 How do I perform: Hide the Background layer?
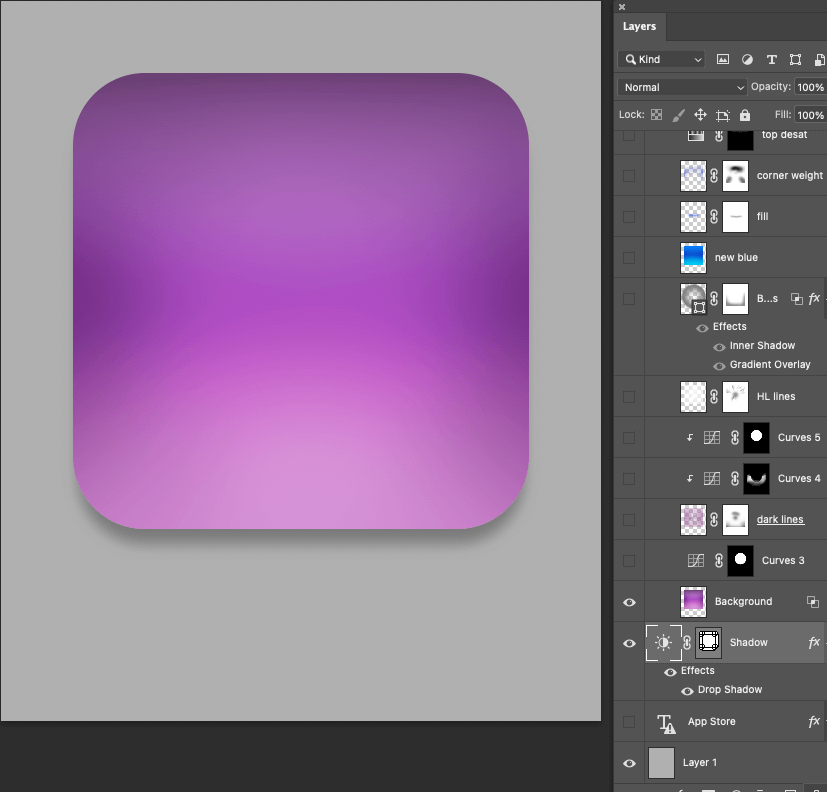(x=629, y=602)
